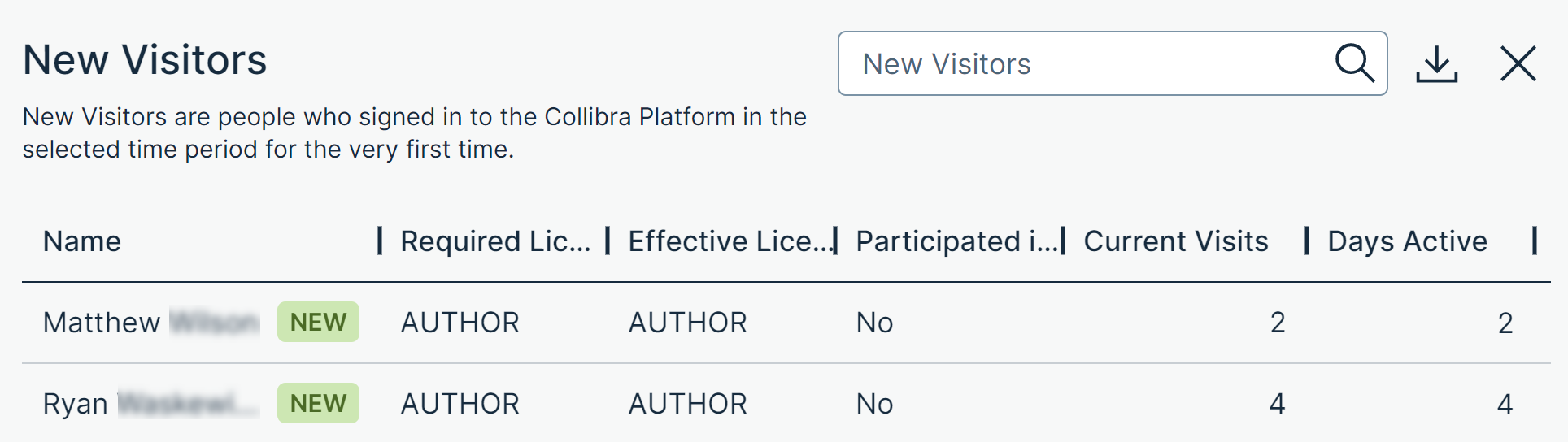Sort by Current Visits column

(1175, 241)
